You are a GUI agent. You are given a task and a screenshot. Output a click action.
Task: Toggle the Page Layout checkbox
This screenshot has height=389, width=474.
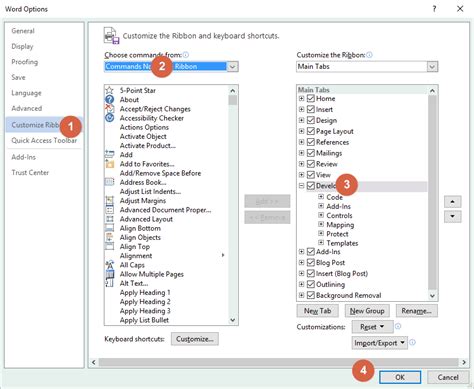[x=311, y=131]
